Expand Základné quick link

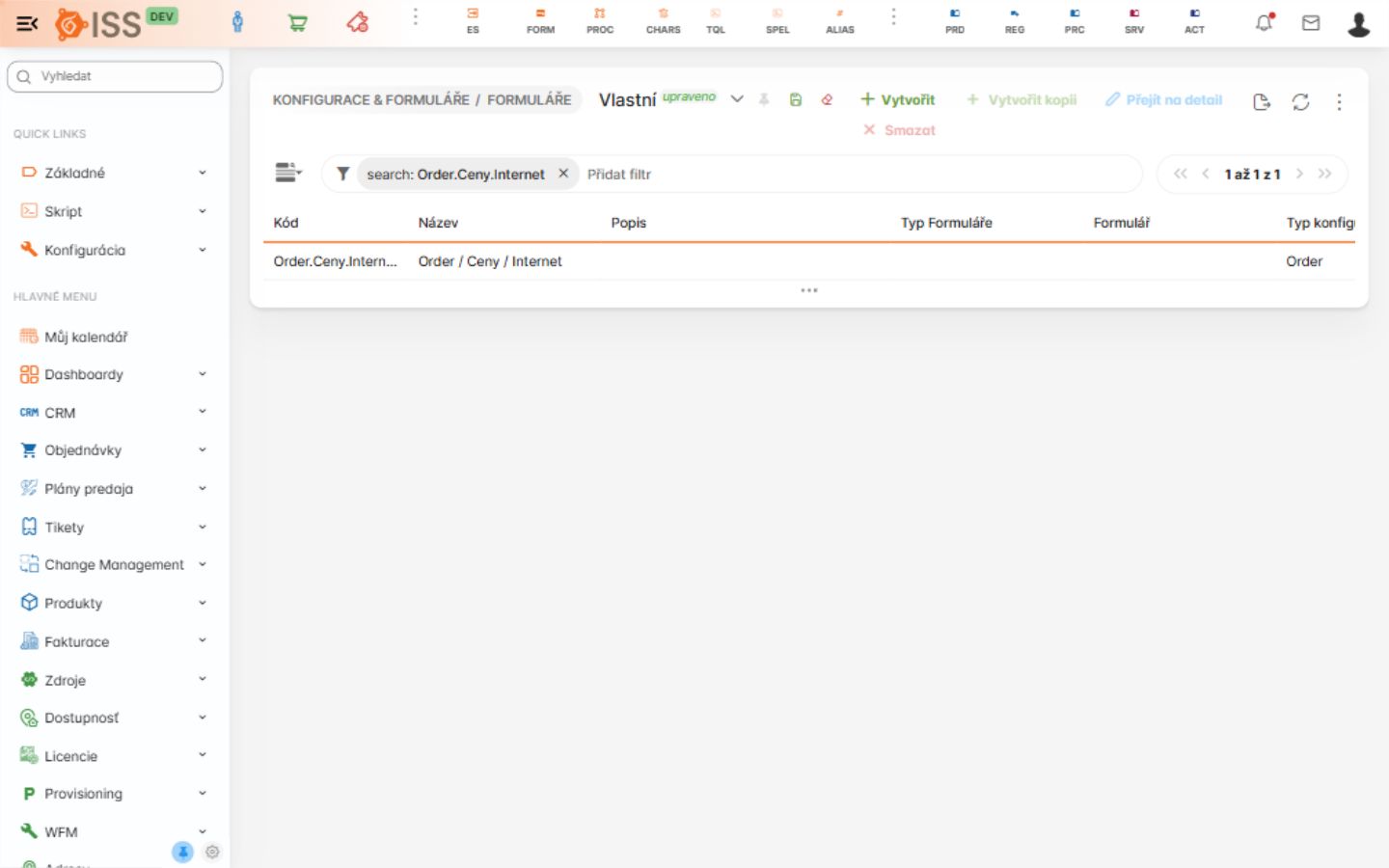[114, 173]
